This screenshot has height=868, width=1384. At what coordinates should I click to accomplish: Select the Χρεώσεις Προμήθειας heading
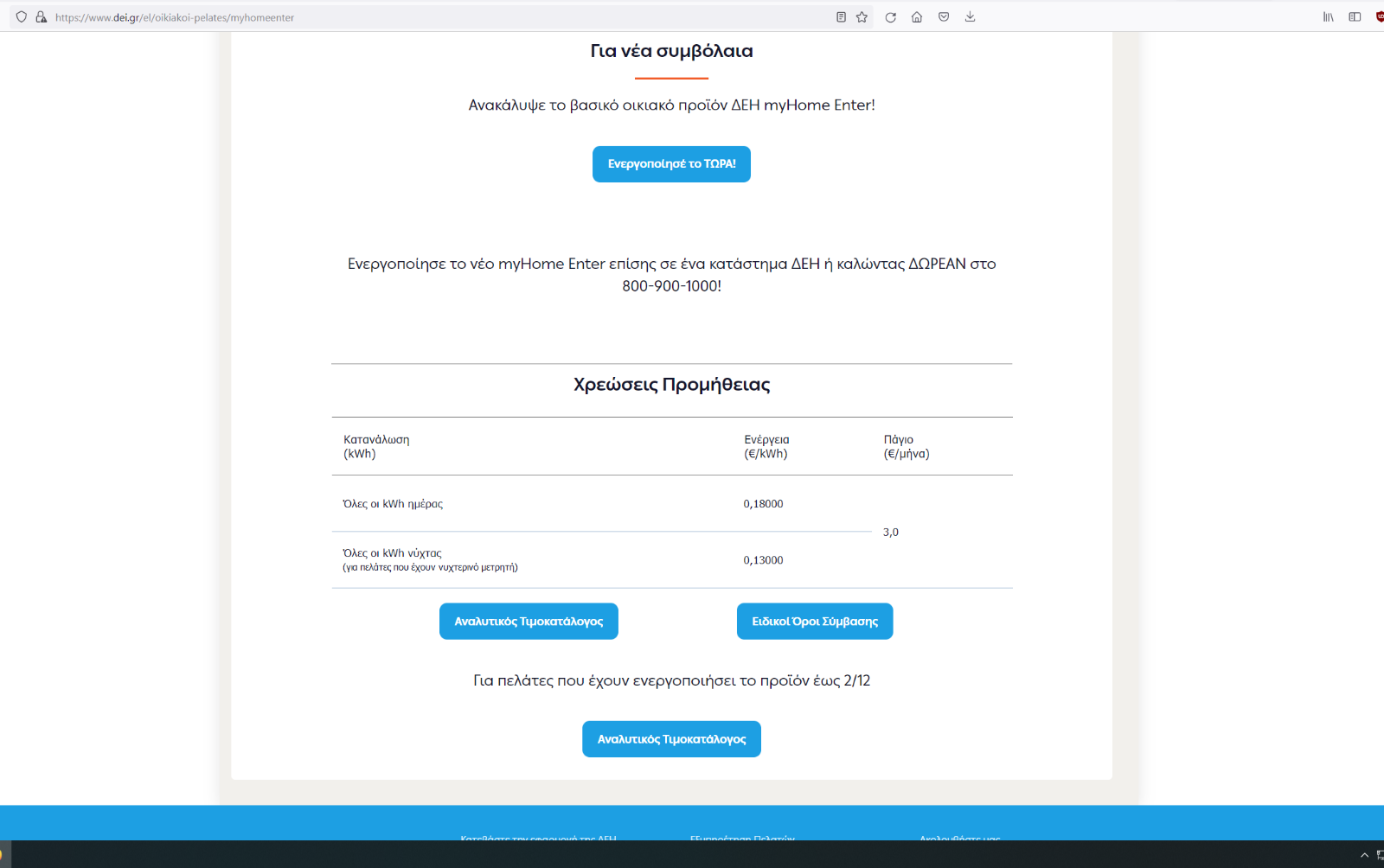click(x=671, y=385)
